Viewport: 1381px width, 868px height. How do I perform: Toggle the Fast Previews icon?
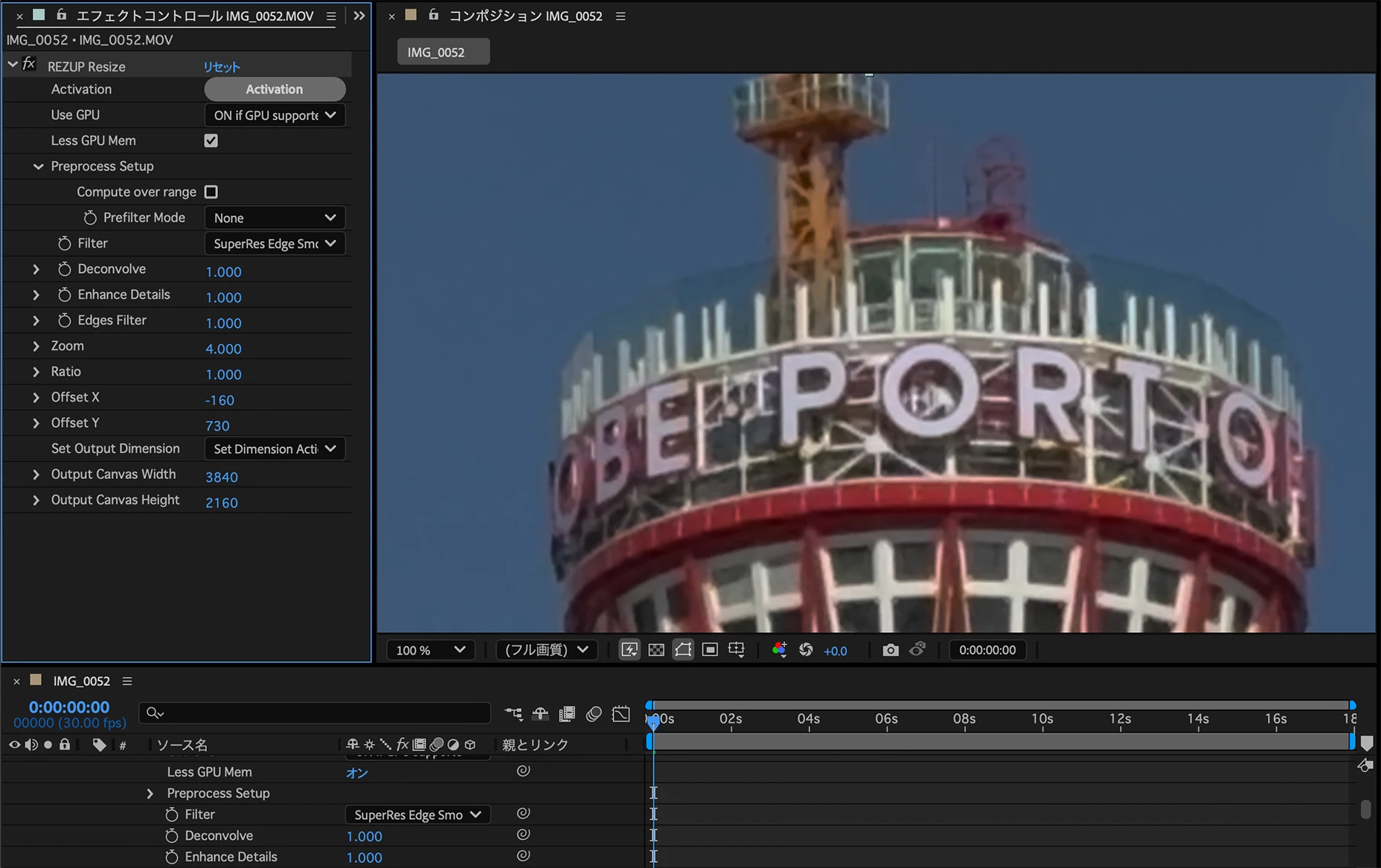(x=629, y=650)
